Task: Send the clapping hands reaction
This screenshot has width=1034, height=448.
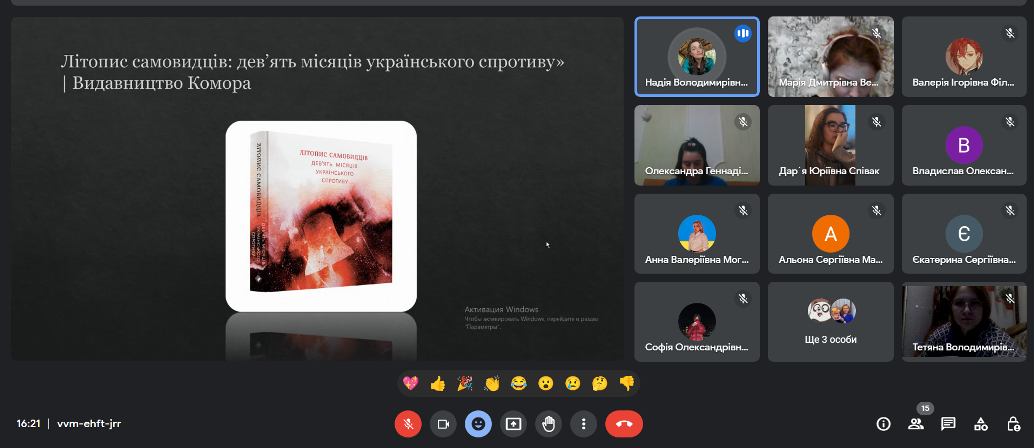Action: coord(491,383)
